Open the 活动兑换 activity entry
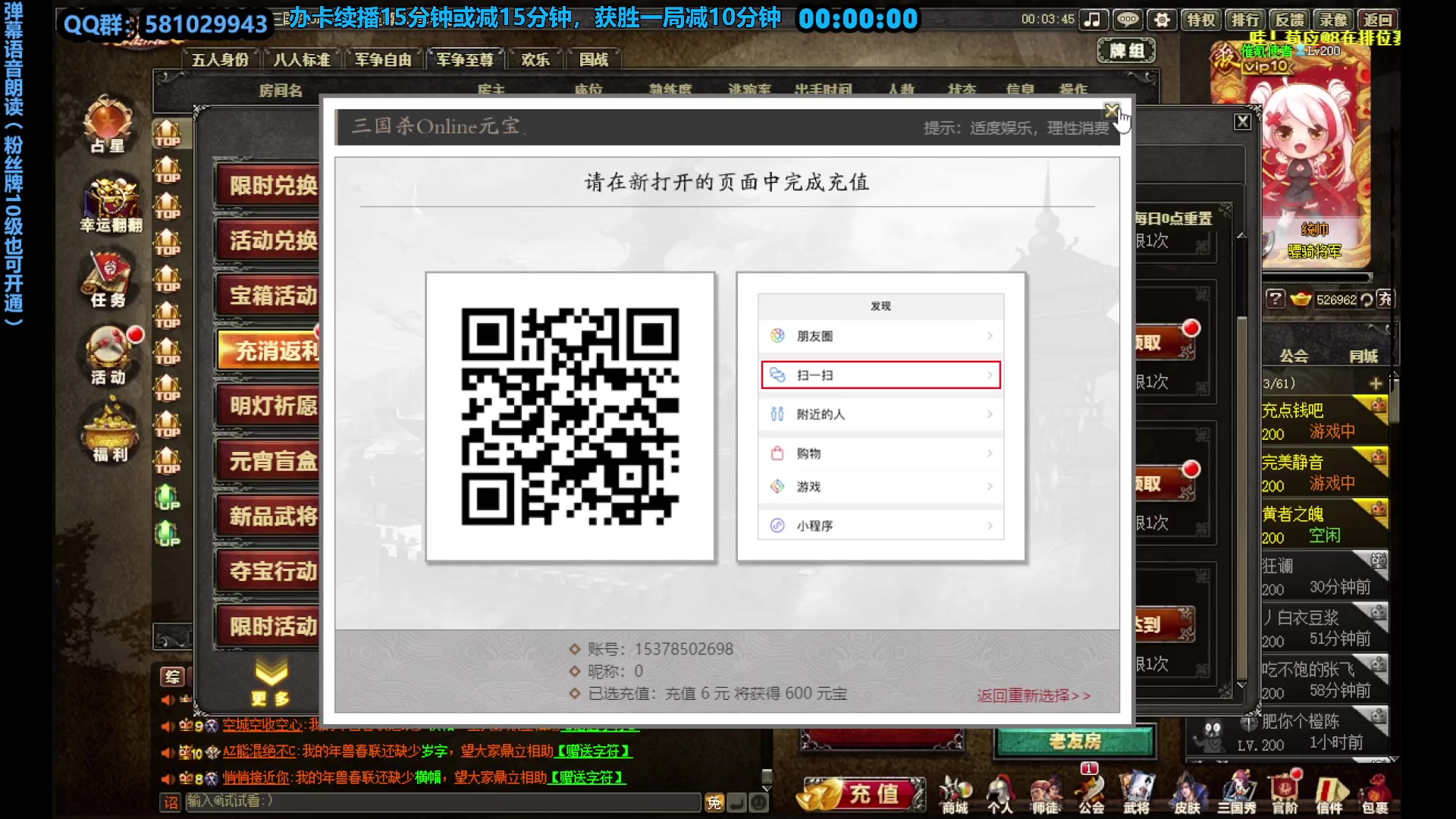Screen dimensions: 1456x819 pyautogui.click(x=268, y=240)
